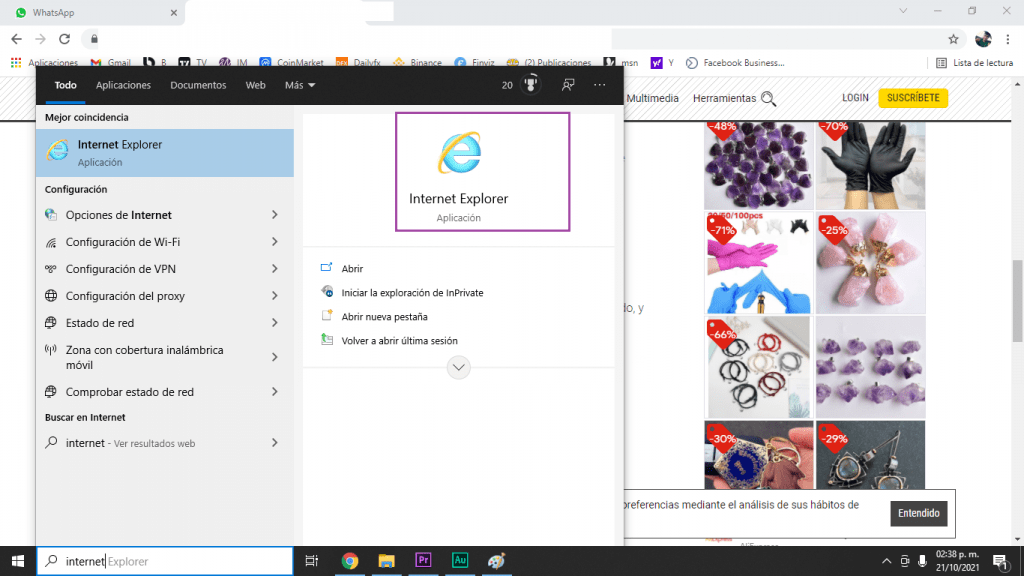The width and height of the screenshot is (1024, 576).
Task: Open internet web results entry
Action: tap(165, 443)
